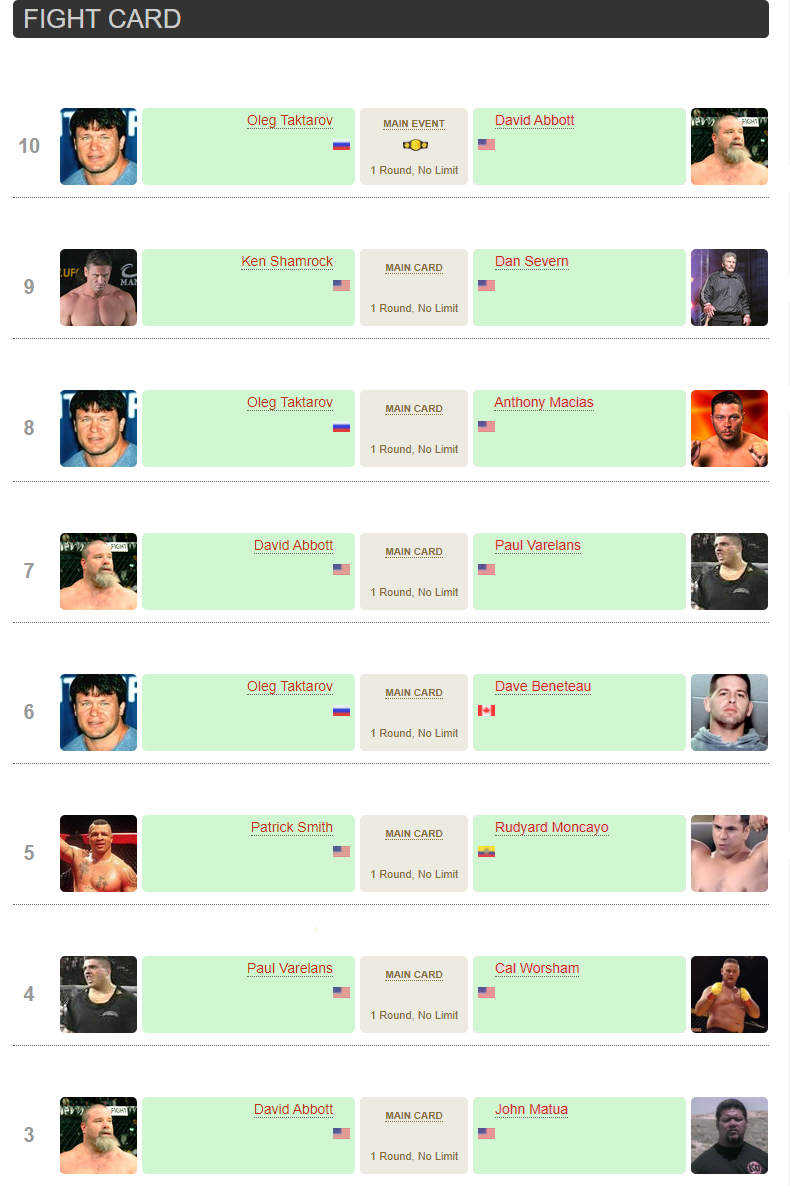This screenshot has height=1192, width=790.
Task: Click the championship belt icon in main event
Action: click(414, 145)
